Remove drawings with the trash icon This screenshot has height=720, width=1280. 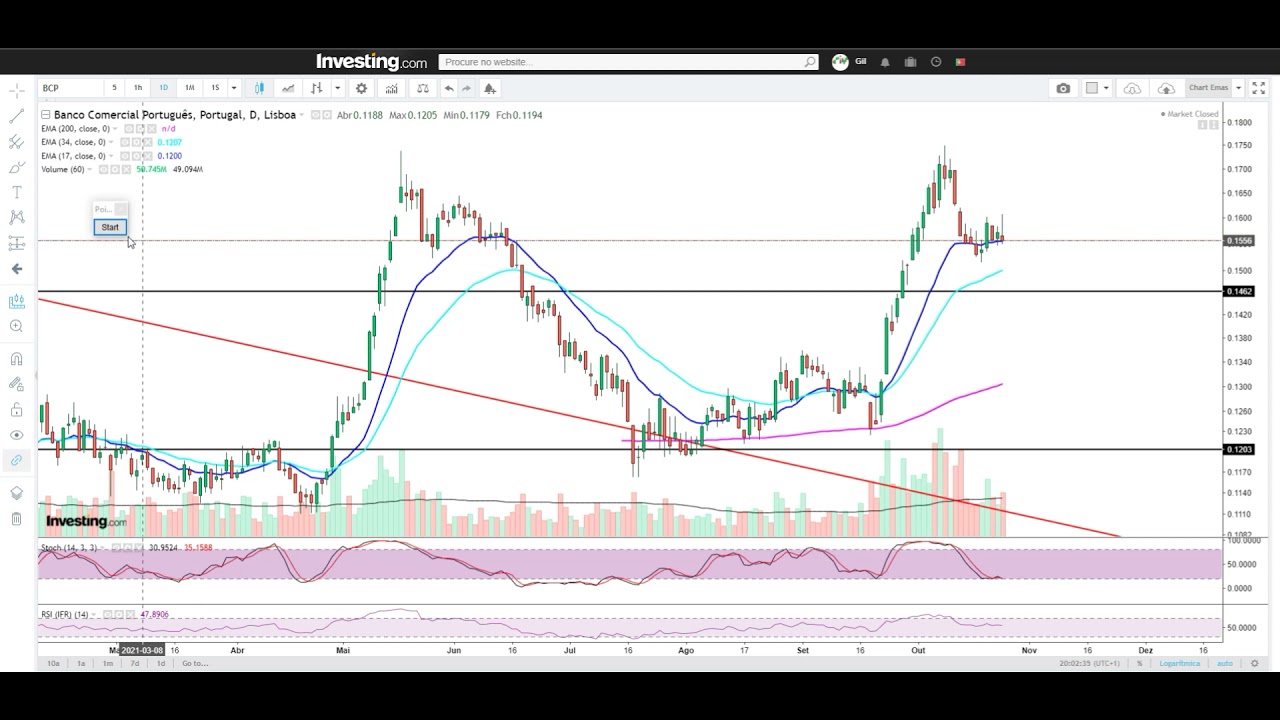pos(16,518)
